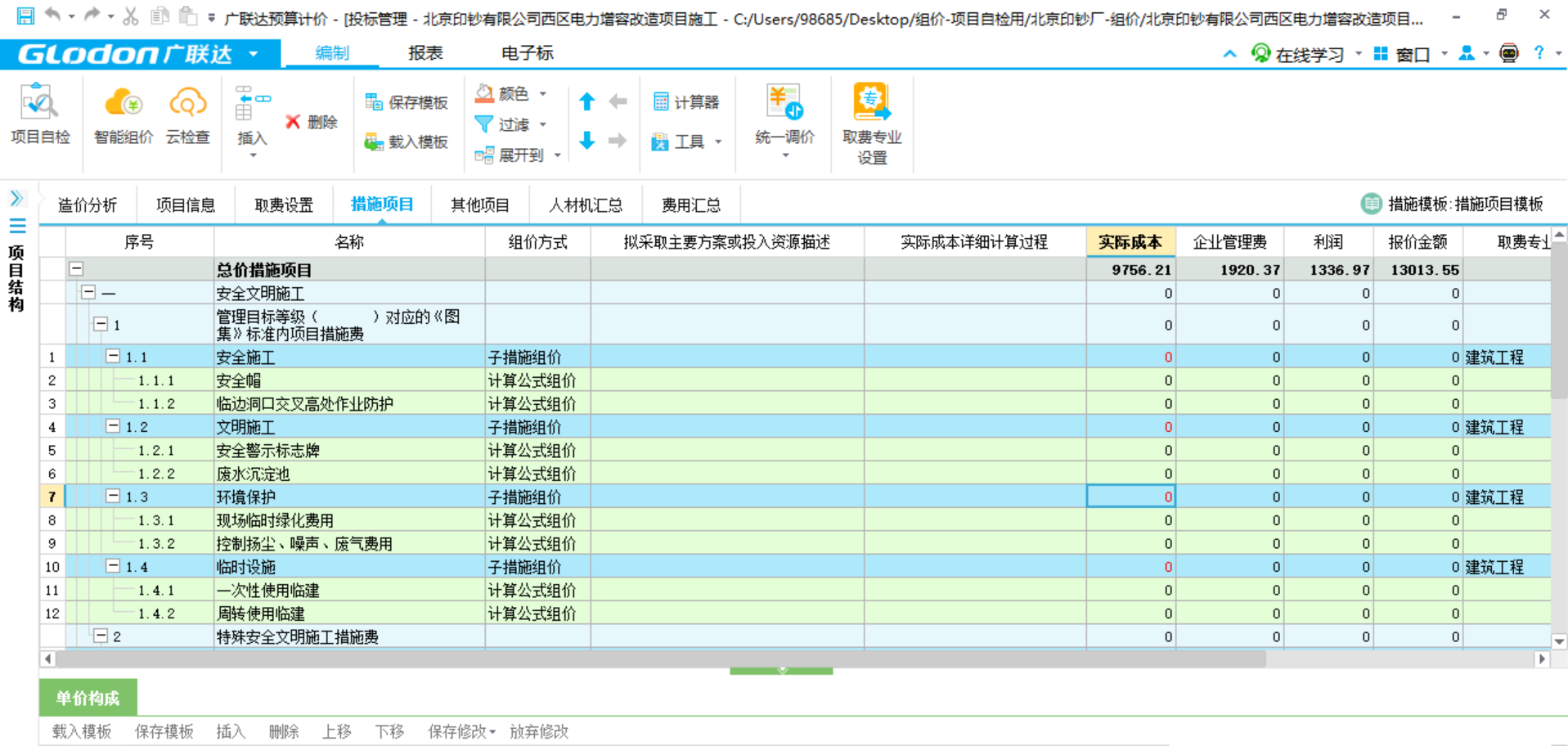Collapse the 总价措施项目 root node
This screenshot has height=746, width=1568.
[x=76, y=269]
